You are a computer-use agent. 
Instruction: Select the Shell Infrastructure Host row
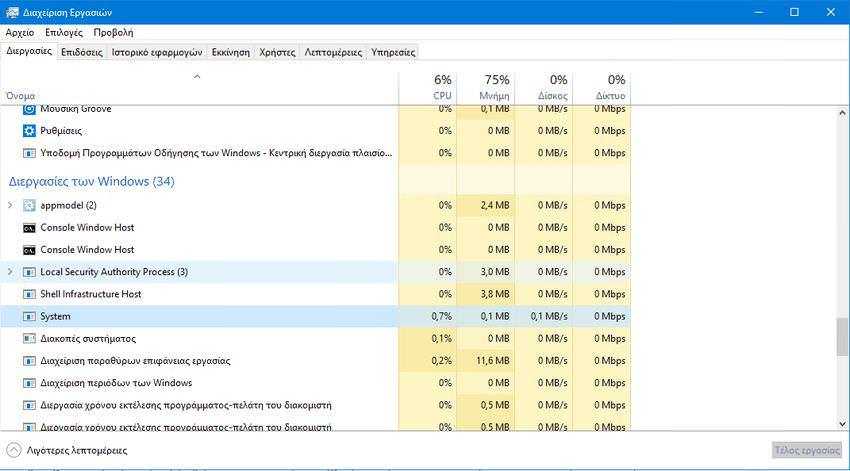(315, 294)
